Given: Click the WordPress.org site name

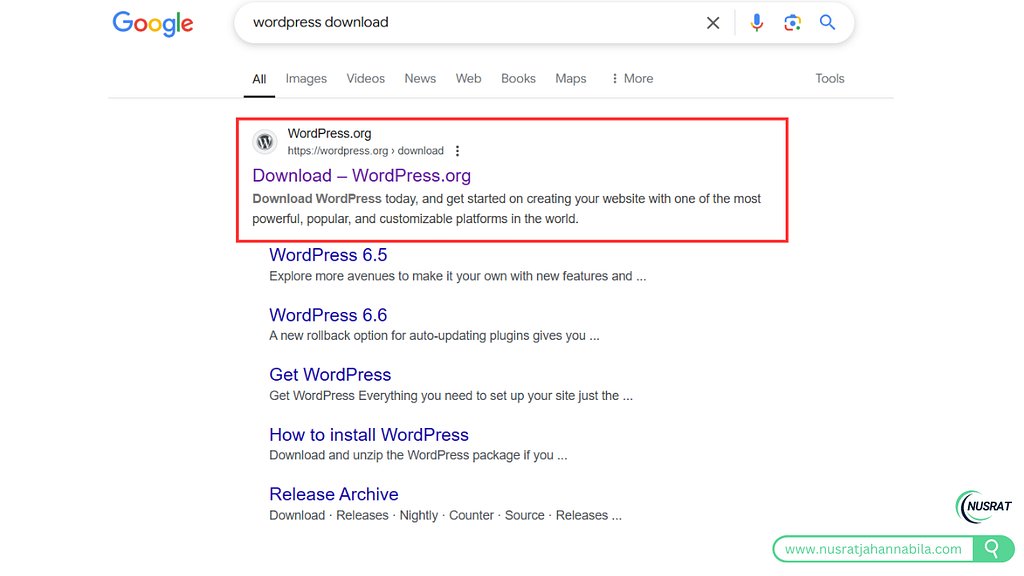Looking at the screenshot, I should [329, 133].
